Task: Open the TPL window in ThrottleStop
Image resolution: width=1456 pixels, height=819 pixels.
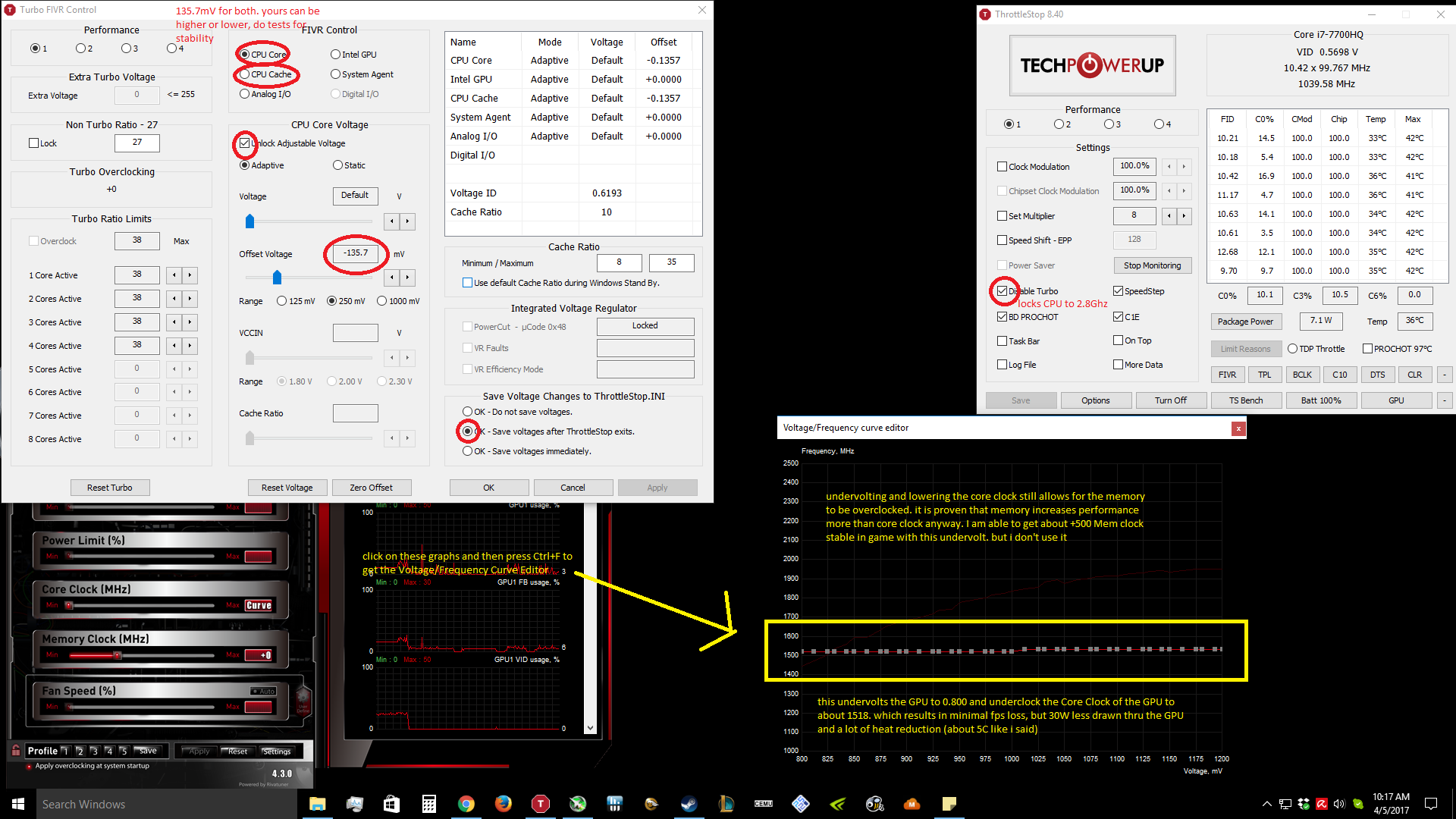Action: pyautogui.click(x=1264, y=375)
